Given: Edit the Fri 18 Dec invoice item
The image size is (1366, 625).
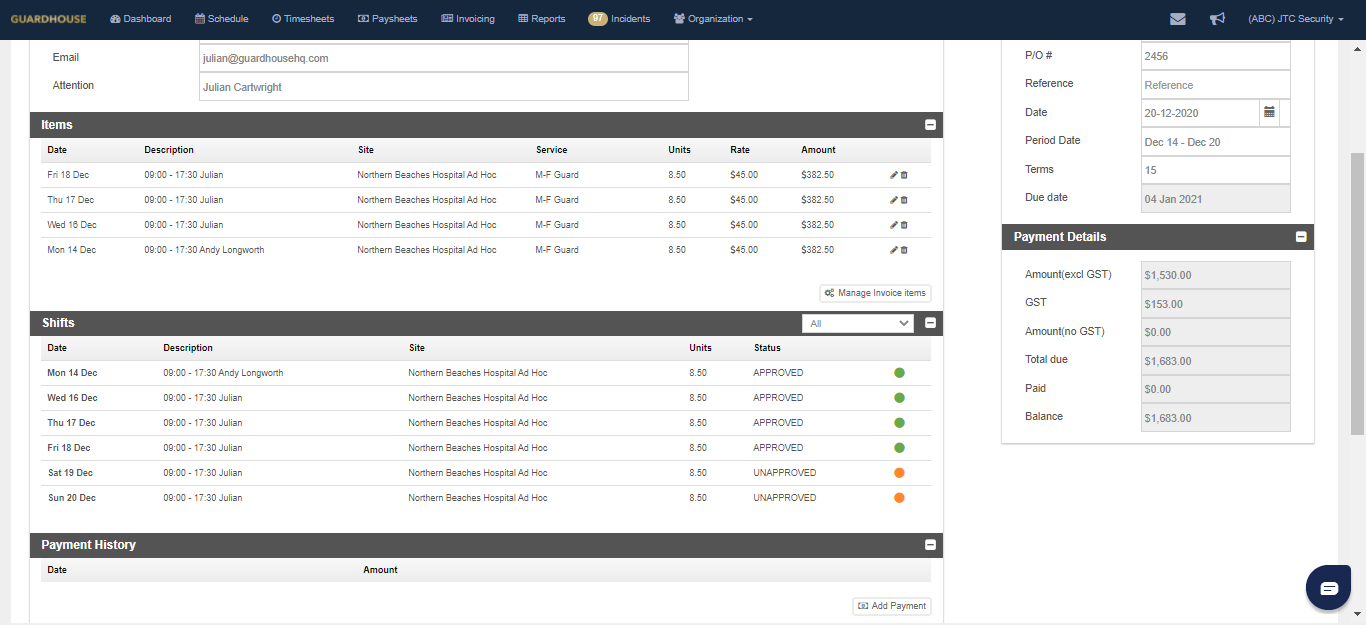Looking at the screenshot, I should (894, 175).
